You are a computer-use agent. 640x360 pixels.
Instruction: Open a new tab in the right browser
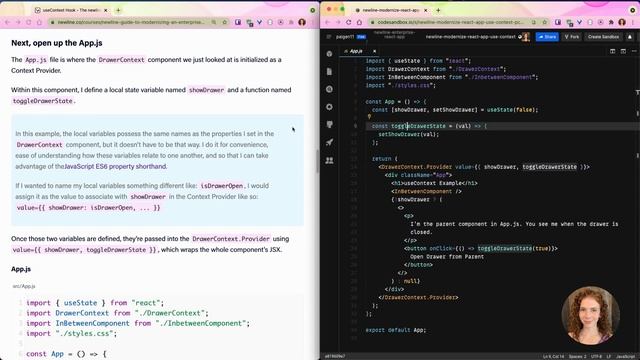click(438, 10)
